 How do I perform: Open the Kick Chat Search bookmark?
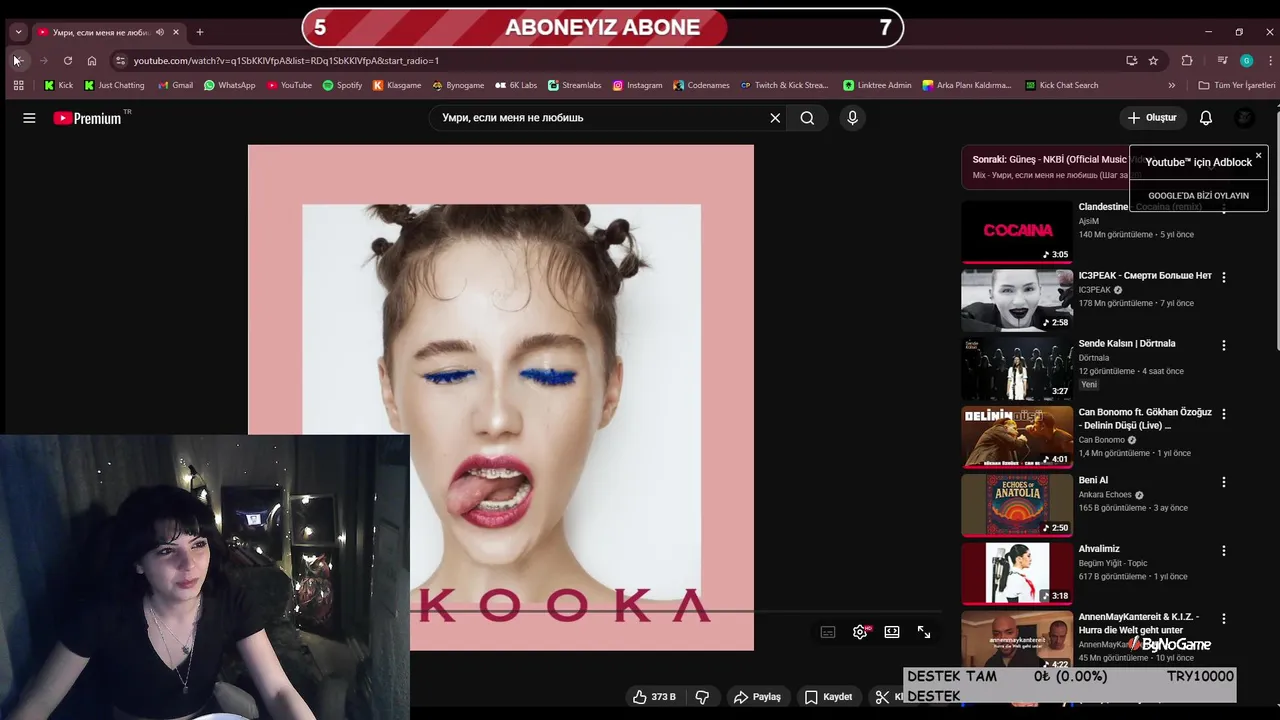click(1061, 86)
